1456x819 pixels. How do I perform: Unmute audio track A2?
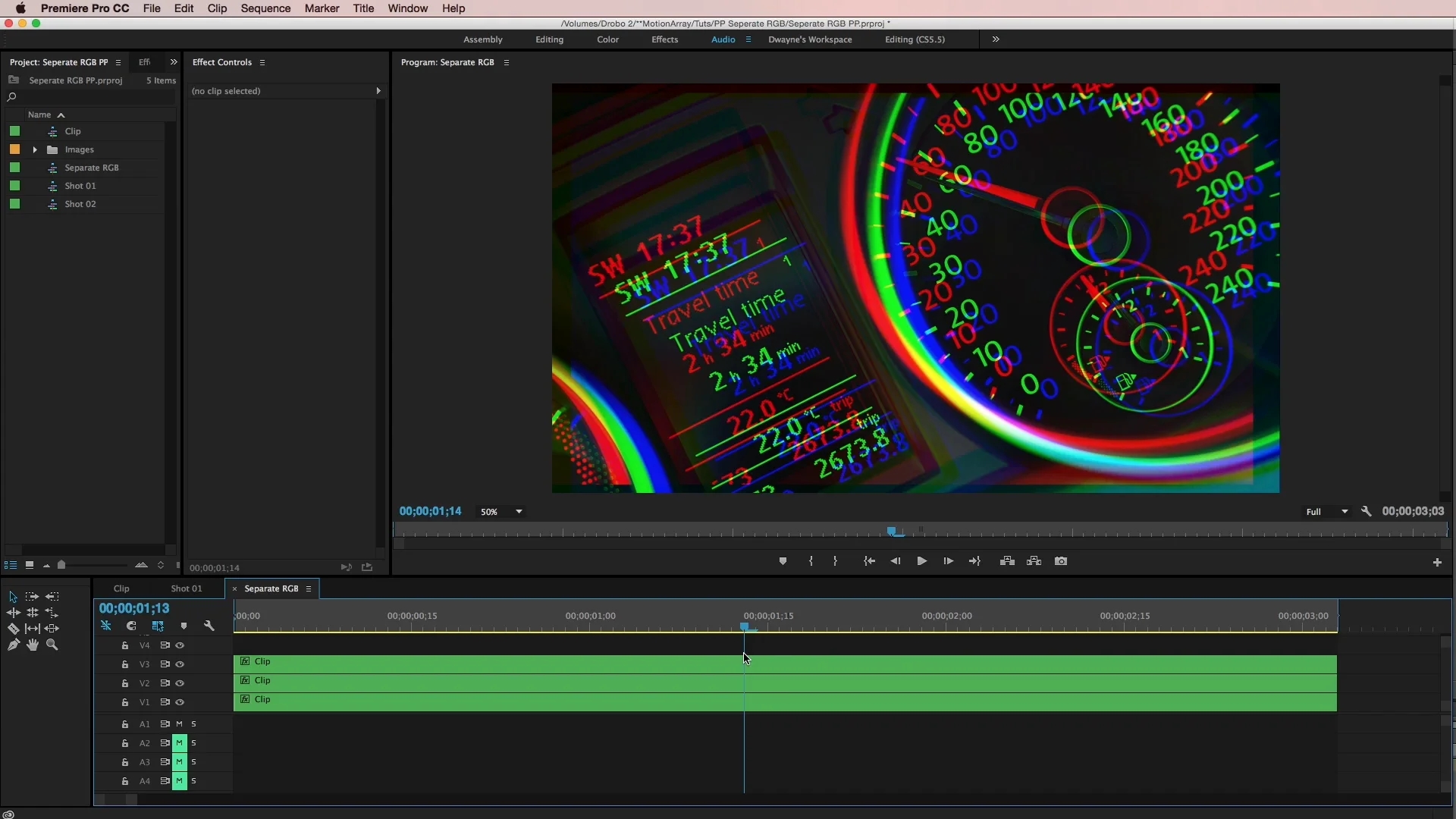click(x=180, y=743)
